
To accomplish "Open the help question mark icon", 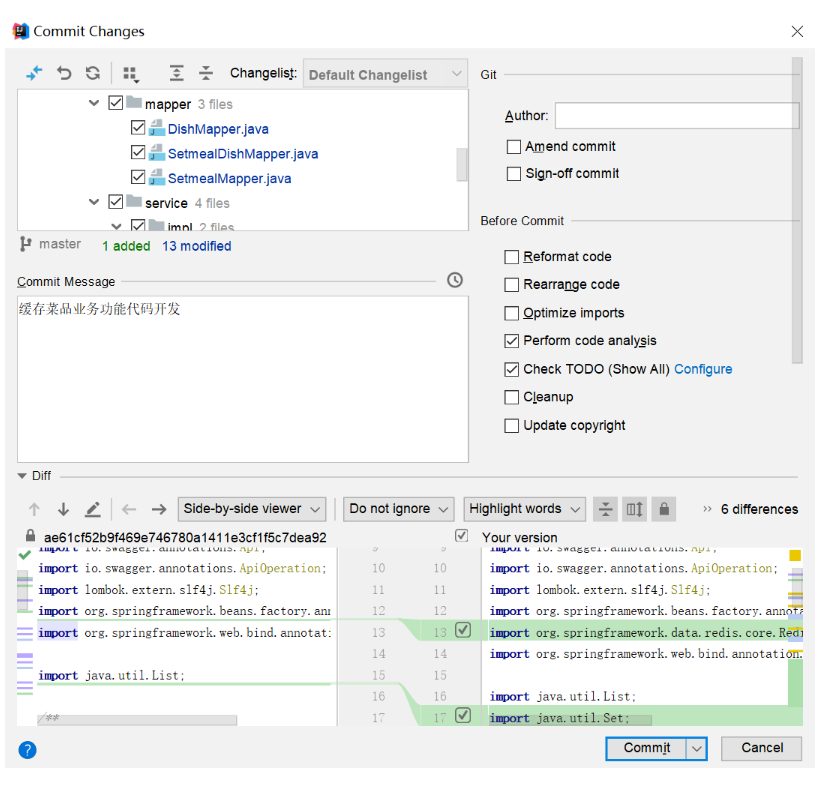I will click(27, 750).
